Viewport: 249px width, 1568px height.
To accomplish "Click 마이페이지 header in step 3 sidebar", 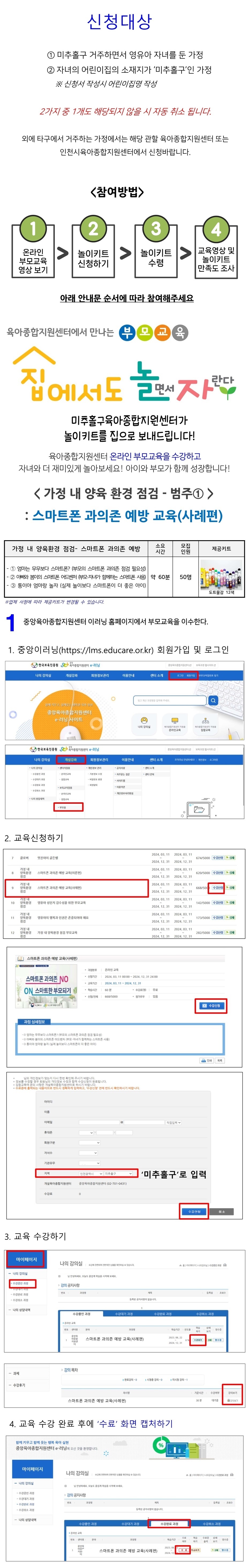I will pos(26,1259).
